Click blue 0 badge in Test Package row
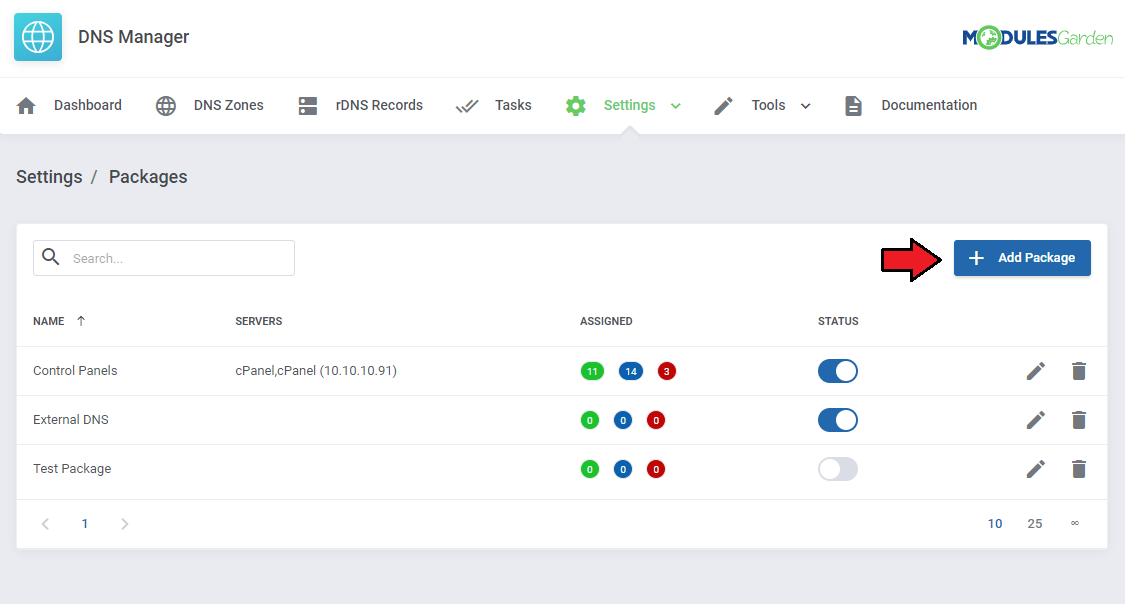Viewport: 1125px width, 604px height. pos(623,469)
